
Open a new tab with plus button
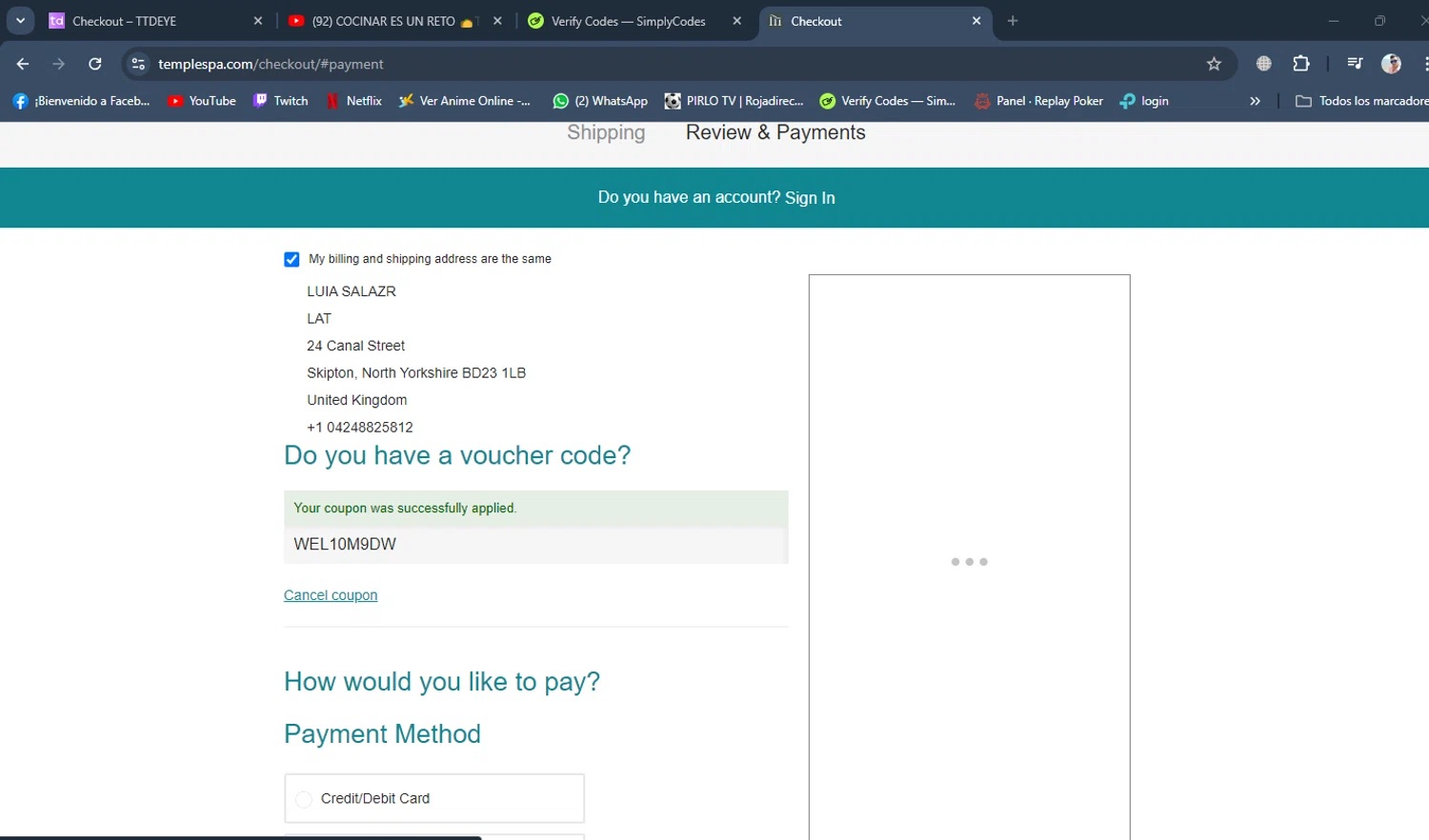[x=1013, y=21]
